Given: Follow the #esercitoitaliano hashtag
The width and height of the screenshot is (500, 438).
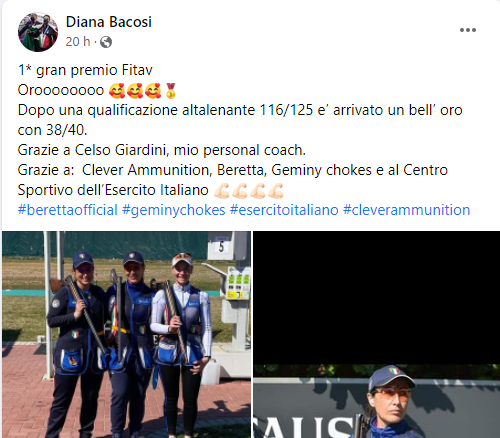Looking at the screenshot, I should 284,210.
